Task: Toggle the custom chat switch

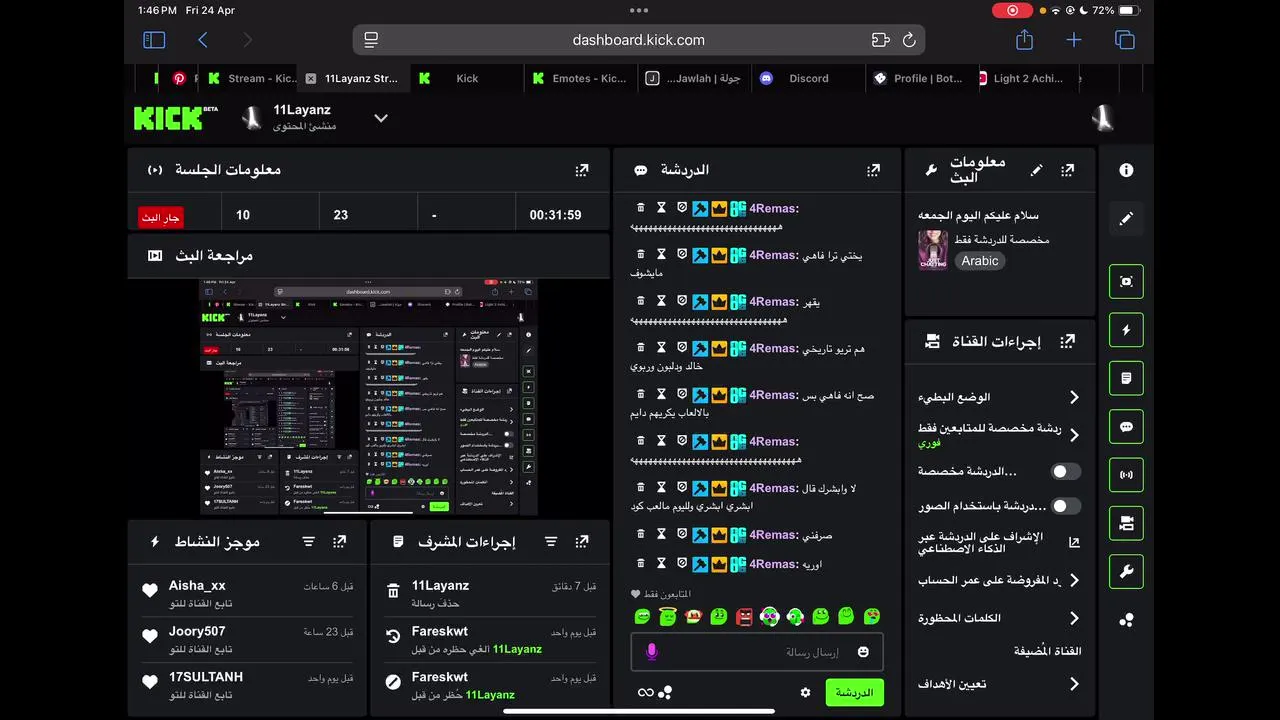Action: tap(1066, 471)
